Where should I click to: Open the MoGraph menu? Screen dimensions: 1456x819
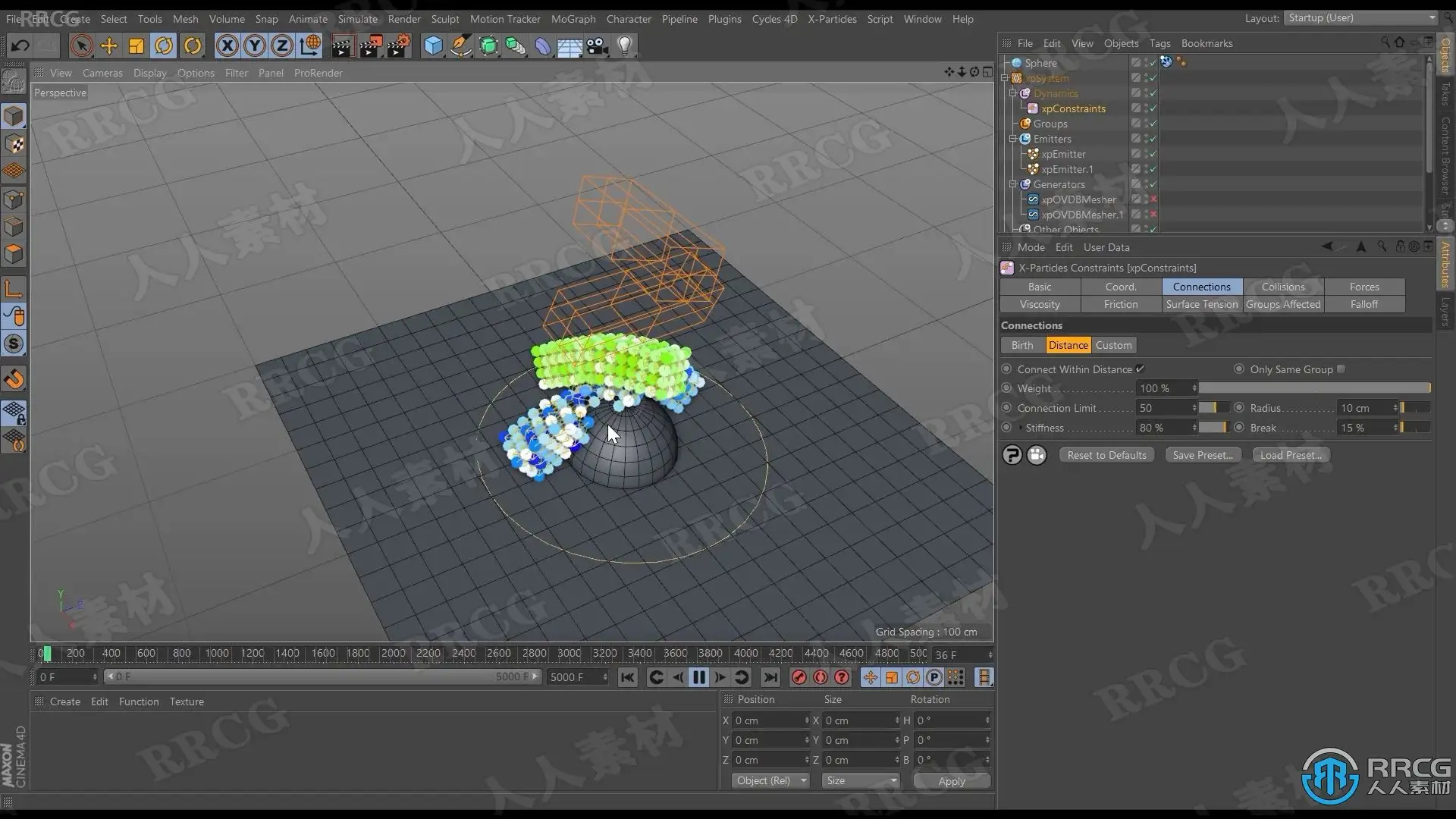point(573,19)
